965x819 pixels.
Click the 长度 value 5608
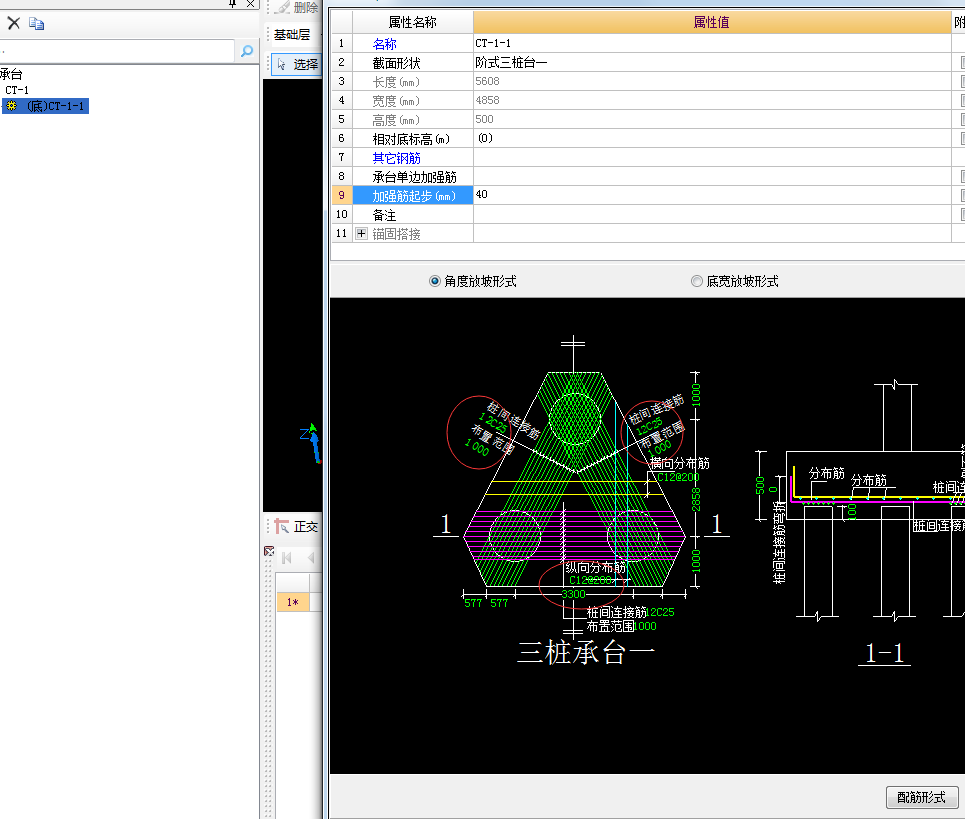pyautogui.click(x=712, y=81)
